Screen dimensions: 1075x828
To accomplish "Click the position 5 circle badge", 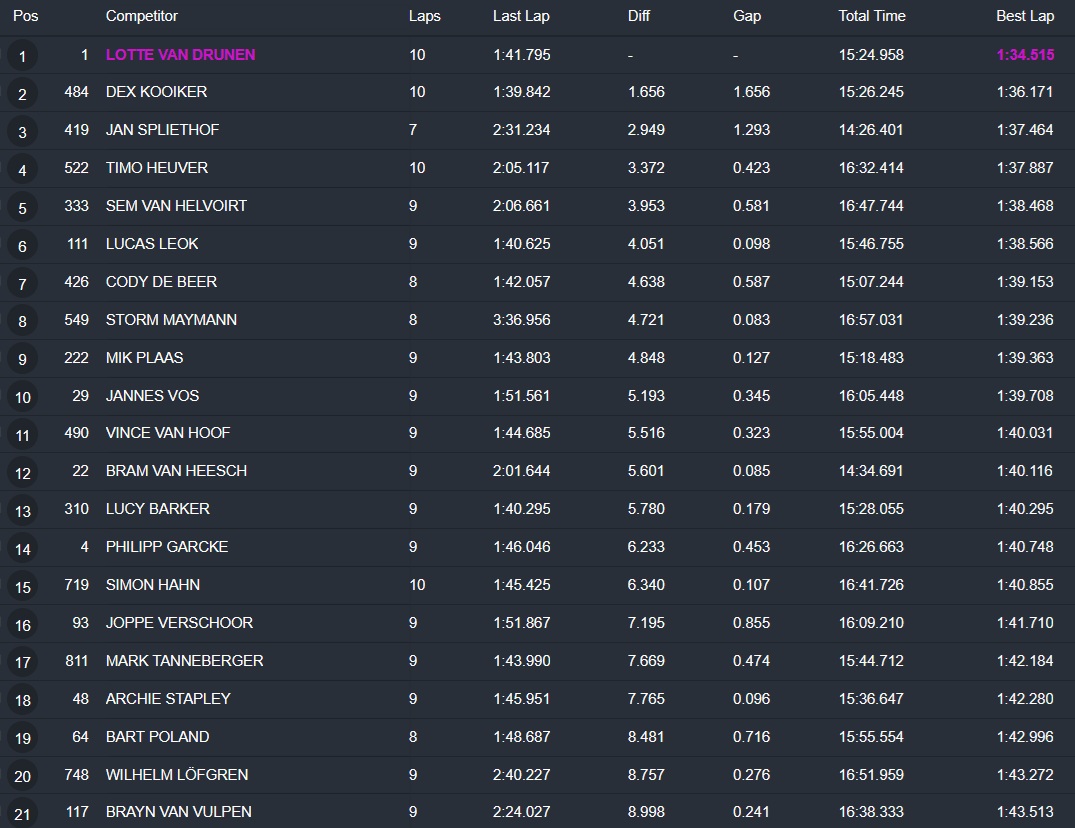I will [22, 208].
